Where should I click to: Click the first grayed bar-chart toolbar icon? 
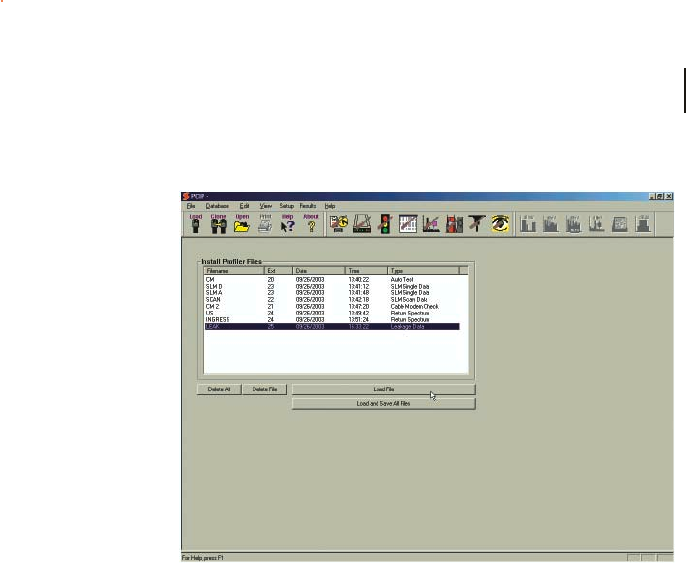coord(528,224)
